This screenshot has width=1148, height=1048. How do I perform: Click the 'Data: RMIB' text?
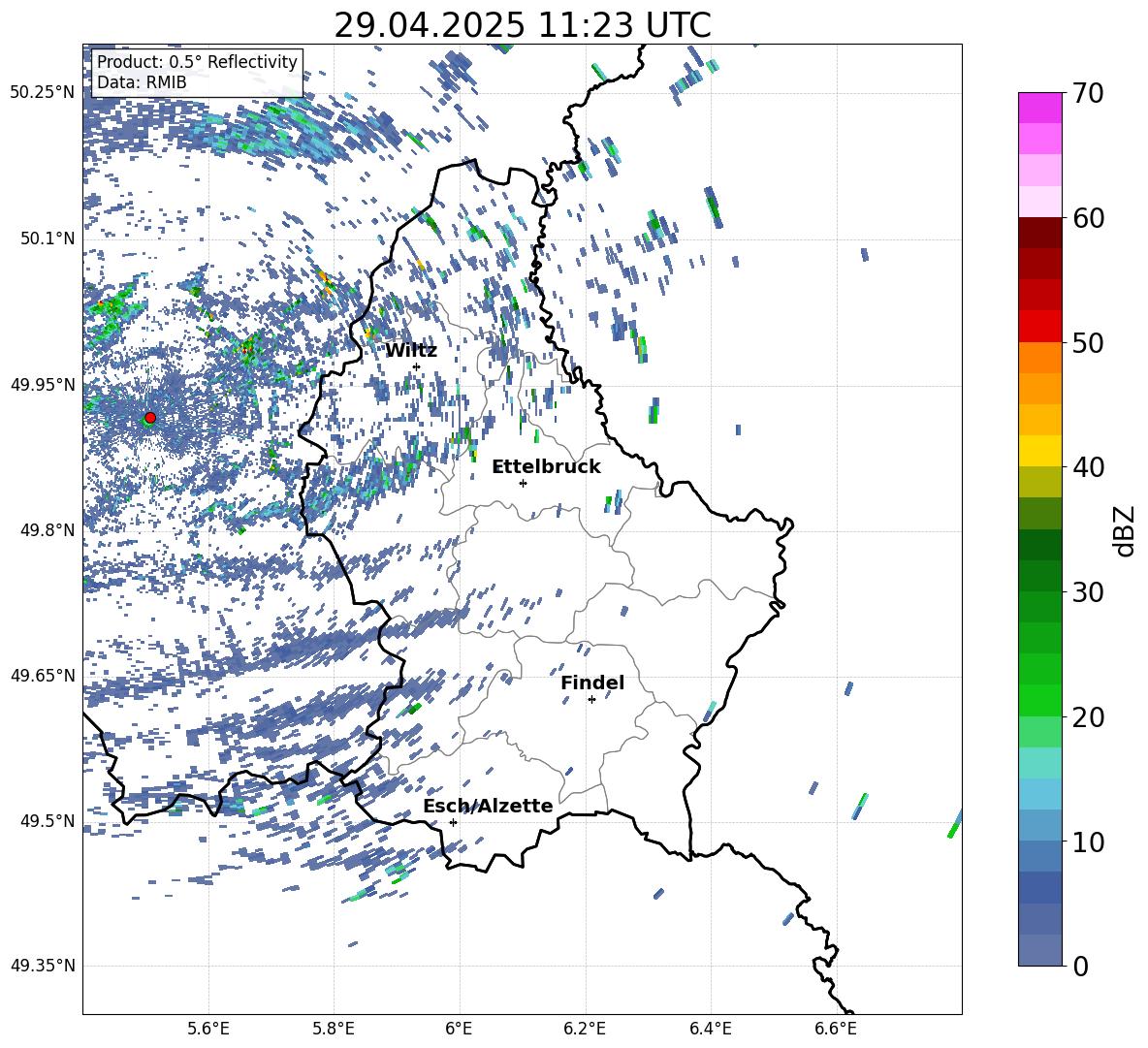pyautogui.click(x=142, y=82)
